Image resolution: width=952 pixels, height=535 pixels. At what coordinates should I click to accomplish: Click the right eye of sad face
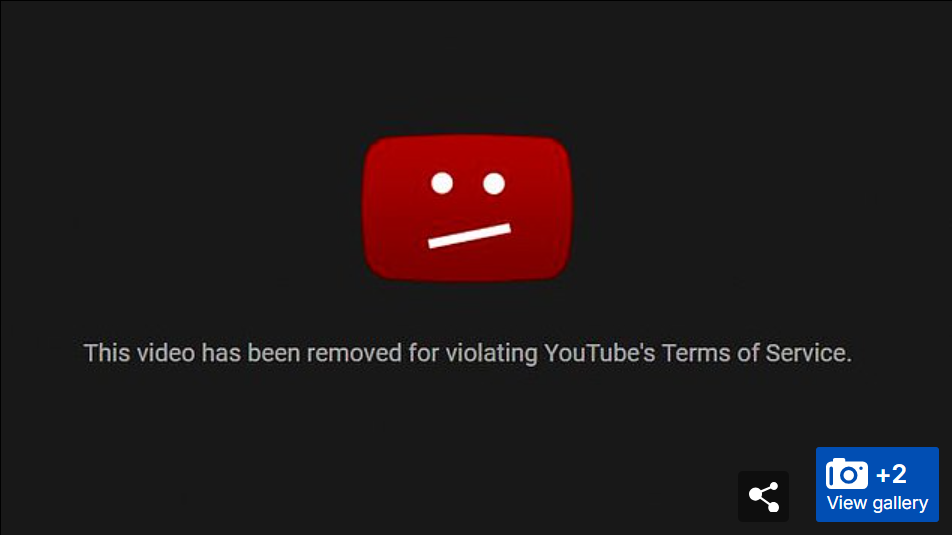coord(494,183)
